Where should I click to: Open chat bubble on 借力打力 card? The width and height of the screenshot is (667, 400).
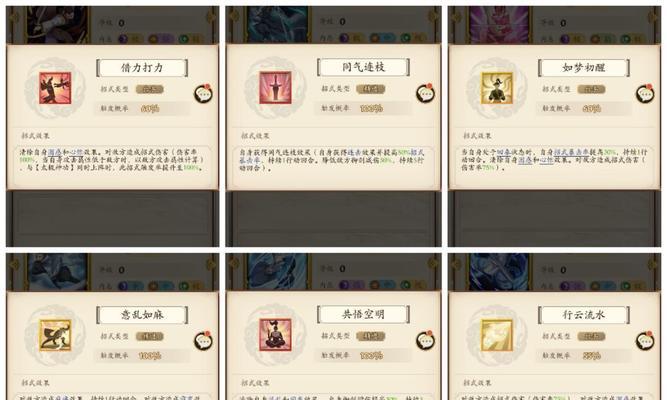coord(204,94)
